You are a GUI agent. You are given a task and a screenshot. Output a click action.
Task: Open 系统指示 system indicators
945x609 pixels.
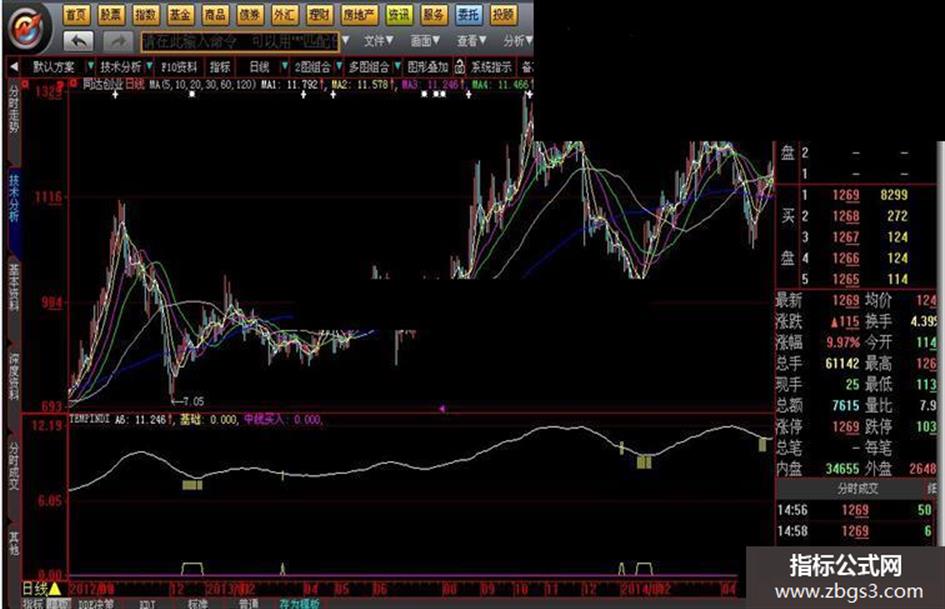[492, 67]
